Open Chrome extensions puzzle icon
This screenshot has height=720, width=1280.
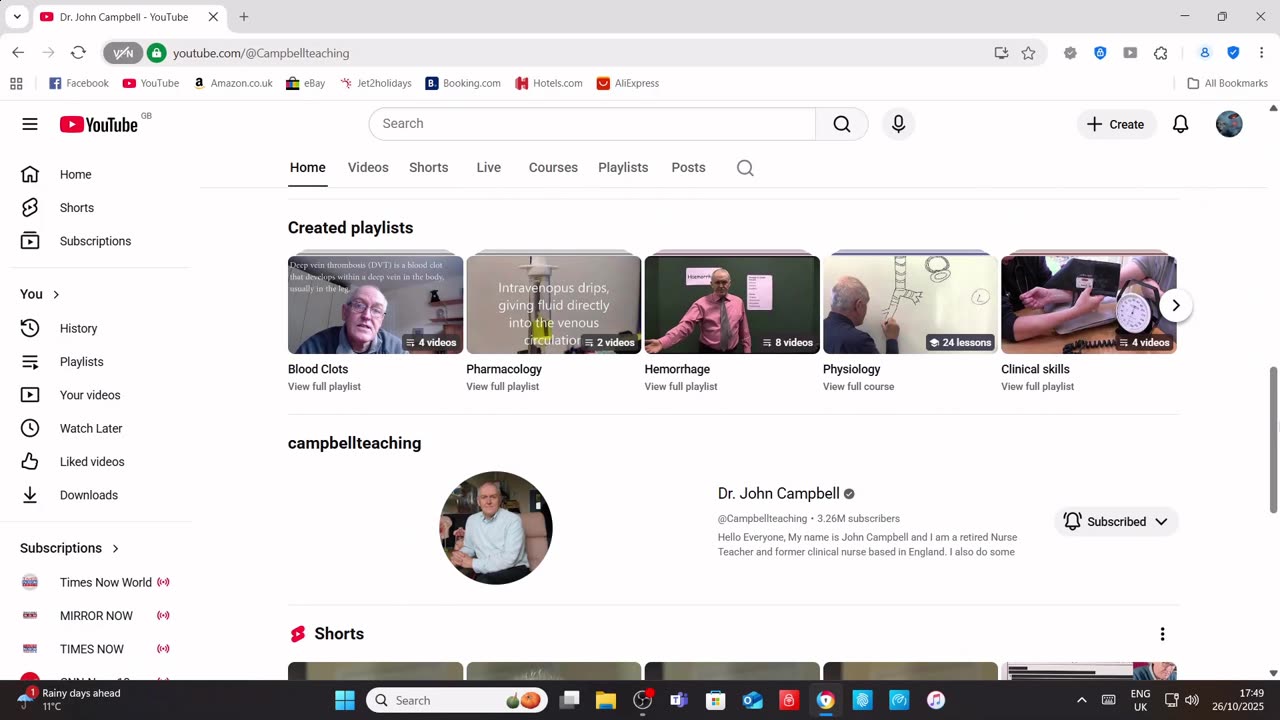click(1161, 53)
